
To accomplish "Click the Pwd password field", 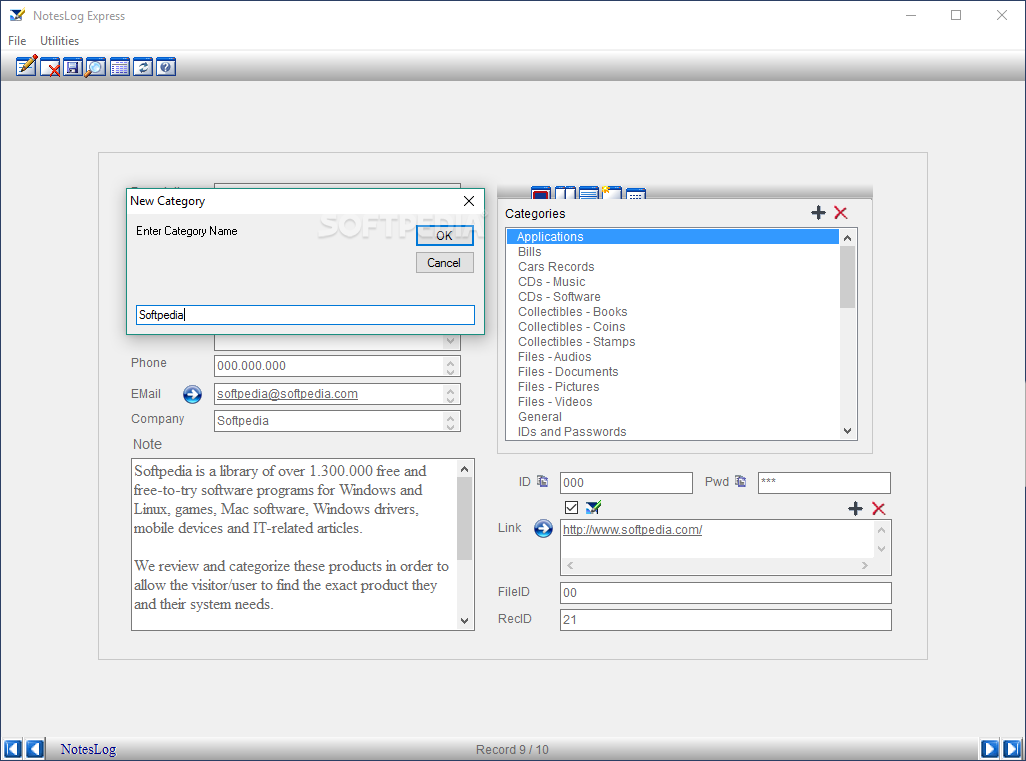I will [824, 483].
